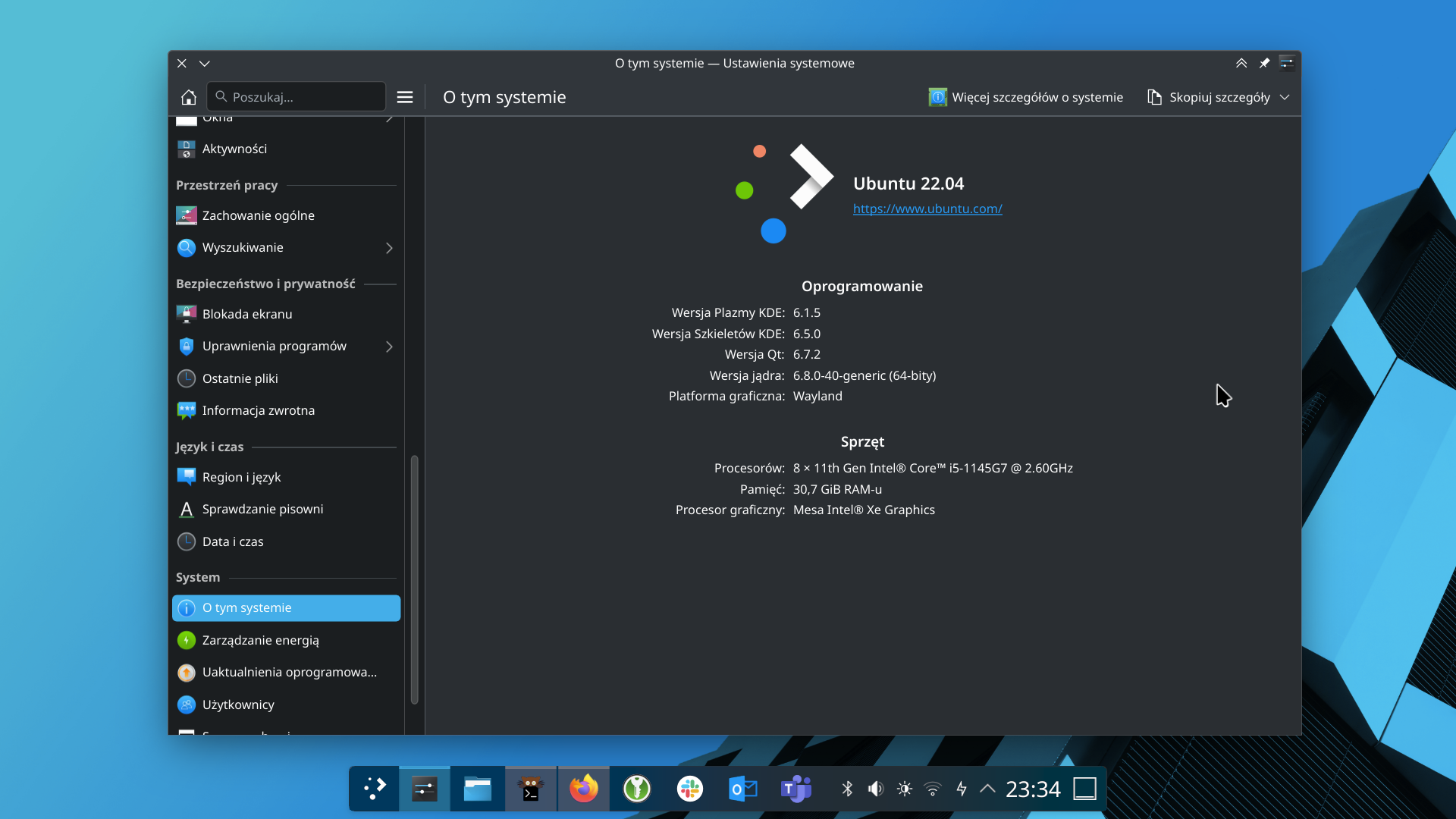Open Uaktualnienia oprogramowania entry
This screenshot has width=1456, height=819.
point(286,672)
